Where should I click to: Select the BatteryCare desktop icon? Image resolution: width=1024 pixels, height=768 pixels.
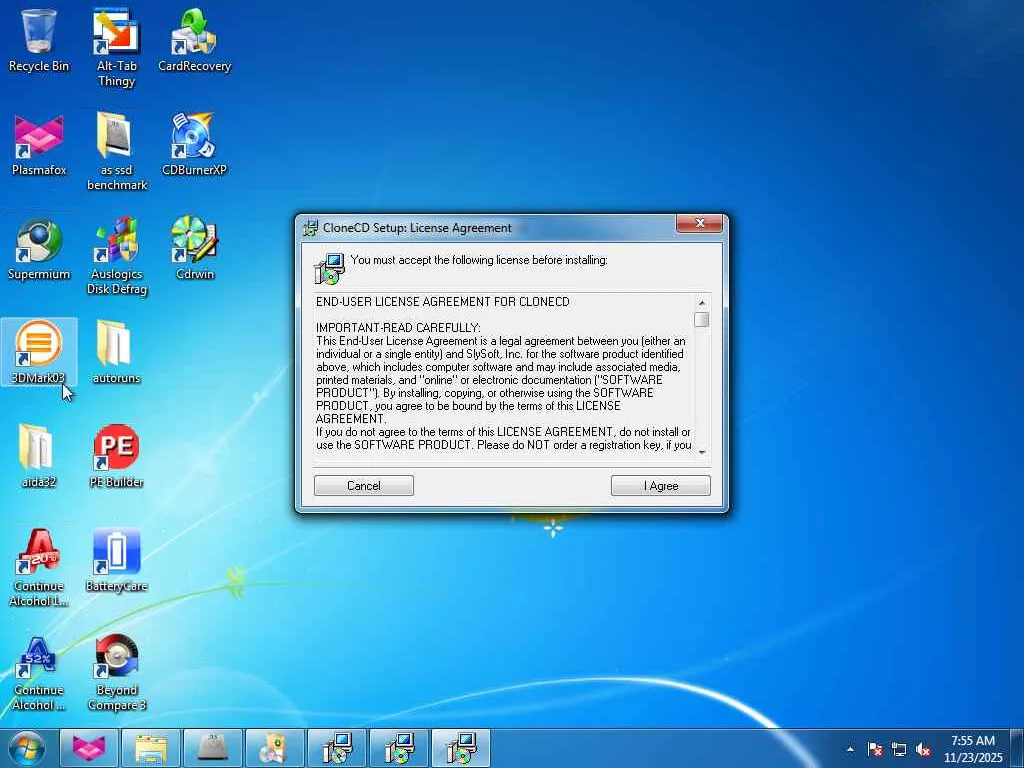click(116, 560)
